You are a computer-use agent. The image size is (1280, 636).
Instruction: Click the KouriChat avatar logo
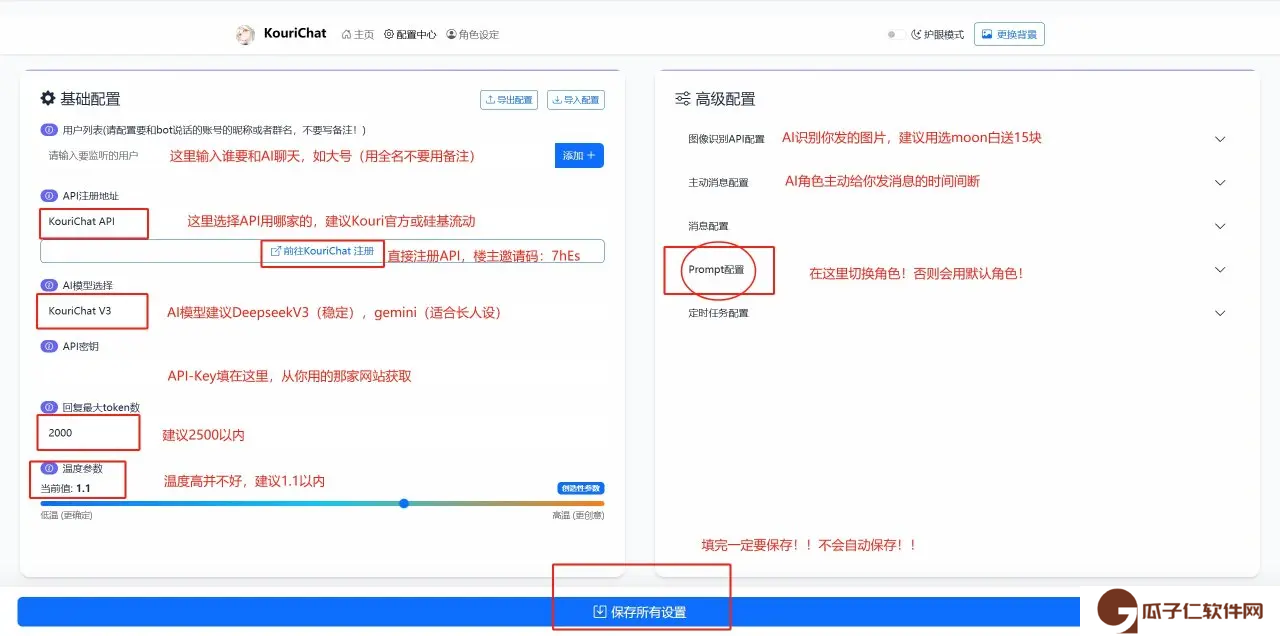tap(245, 35)
